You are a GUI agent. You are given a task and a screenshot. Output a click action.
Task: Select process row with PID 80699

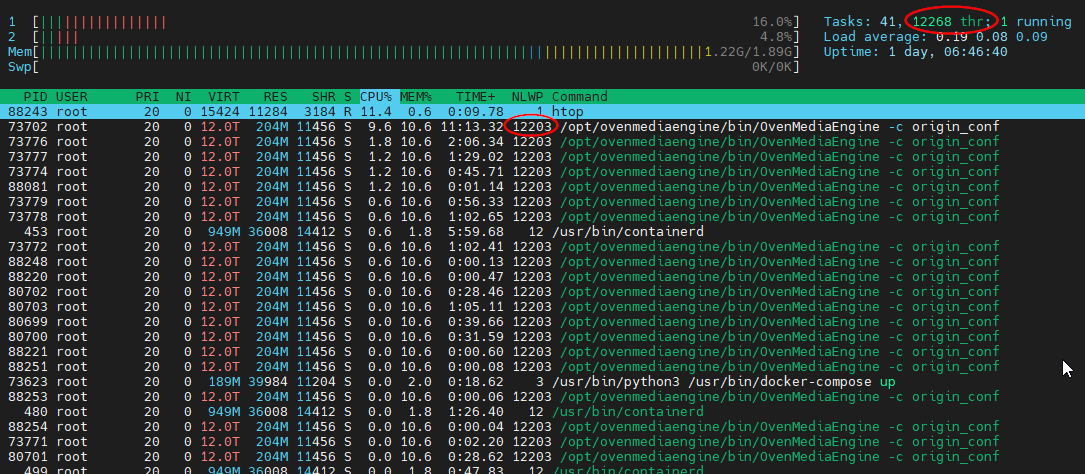click(x=542, y=321)
